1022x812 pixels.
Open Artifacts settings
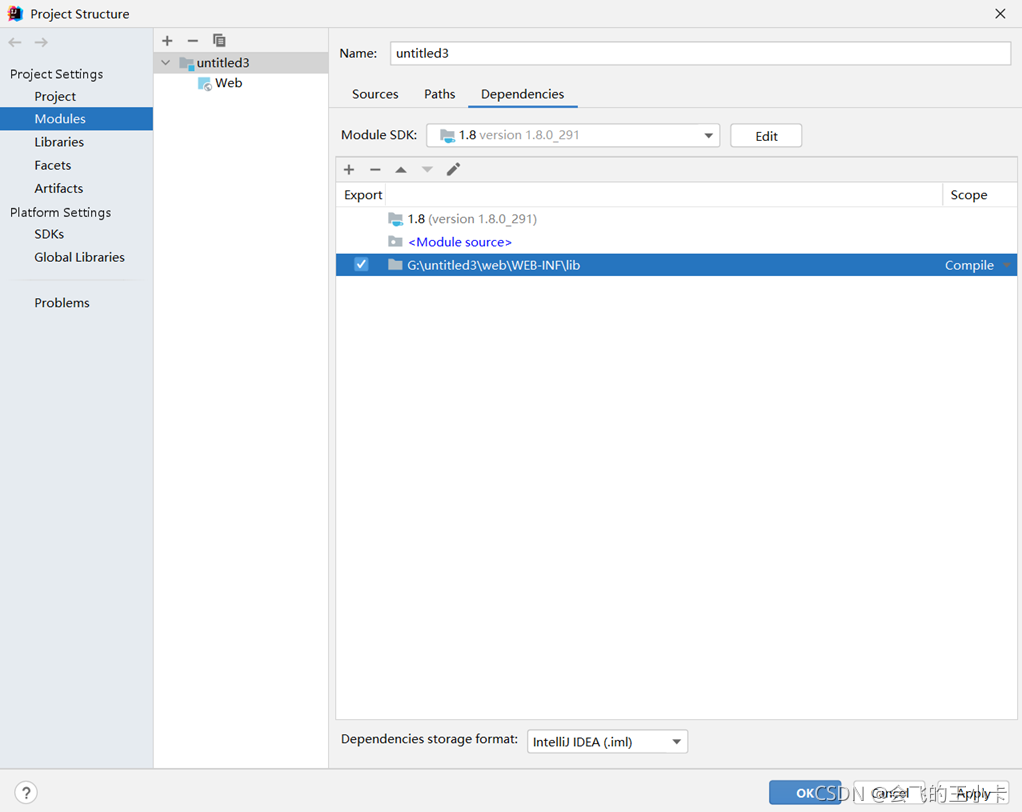pyautogui.click(x=59, y=188)
